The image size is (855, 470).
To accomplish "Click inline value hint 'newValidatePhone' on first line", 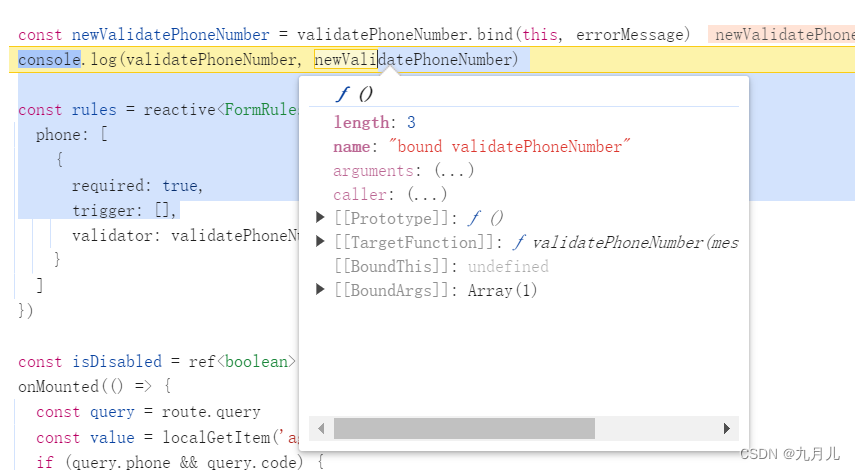I will coord(782,34).
